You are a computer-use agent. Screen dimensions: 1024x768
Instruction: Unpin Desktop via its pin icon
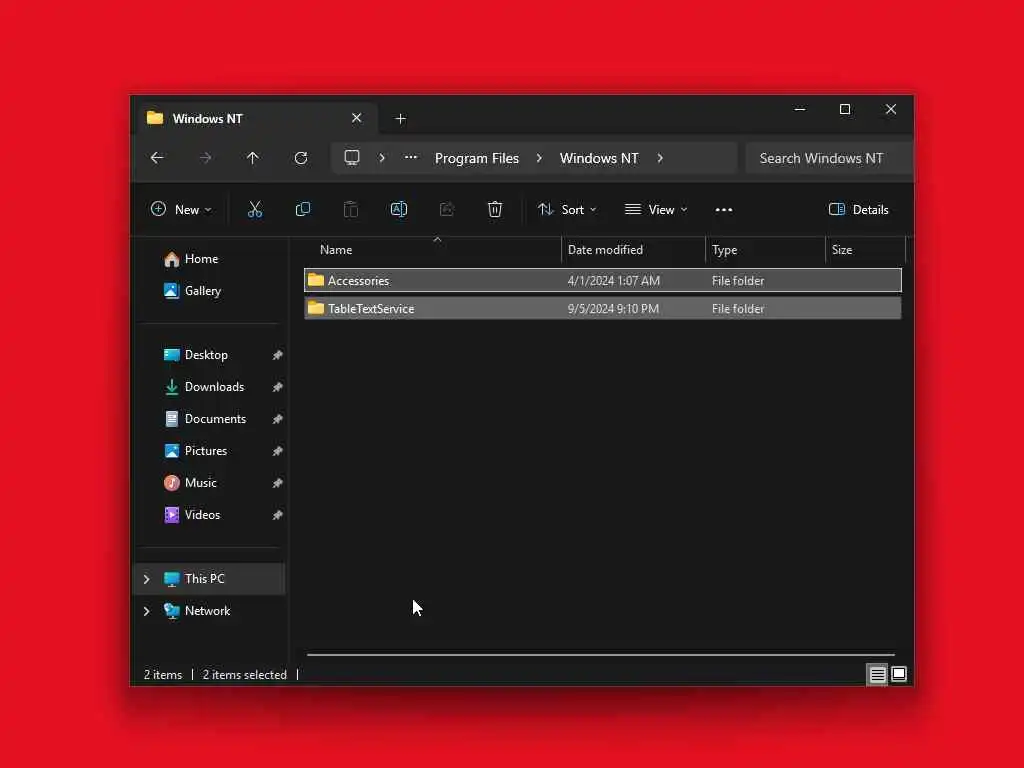pos(278,355)
